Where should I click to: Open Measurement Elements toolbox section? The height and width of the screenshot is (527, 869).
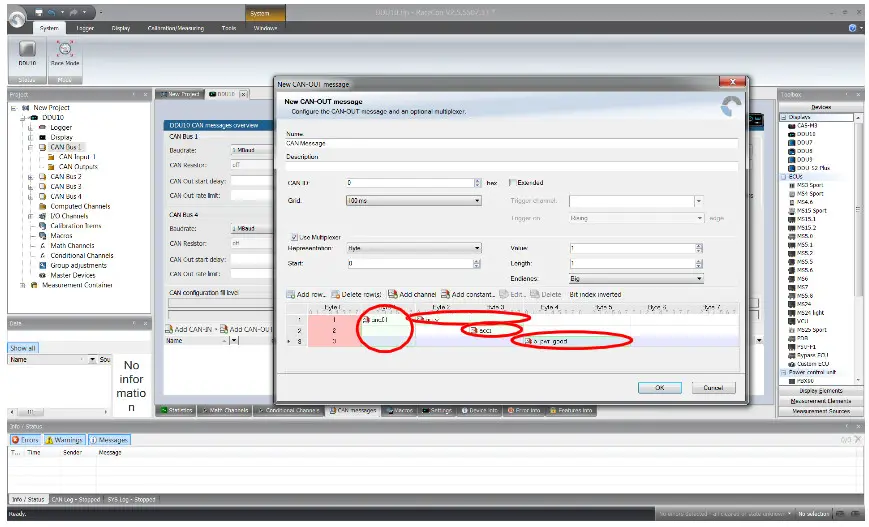coord(821,401)
